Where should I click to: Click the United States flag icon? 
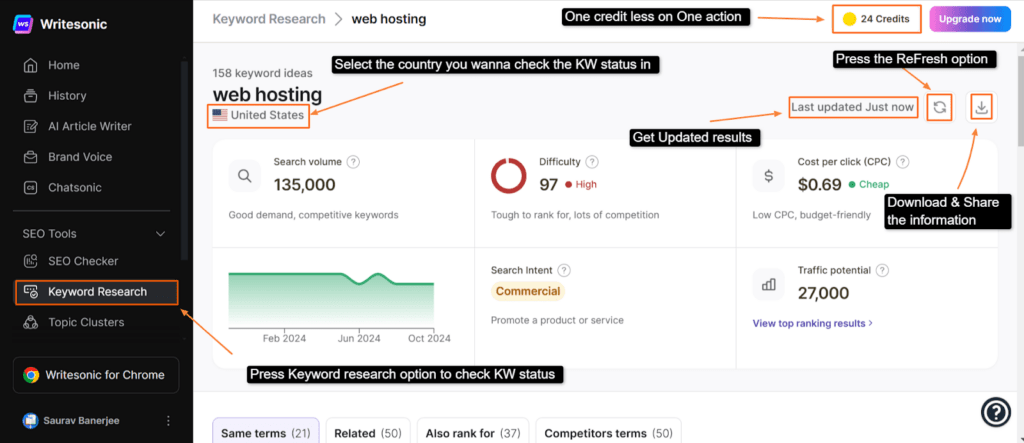pos(220,115)
